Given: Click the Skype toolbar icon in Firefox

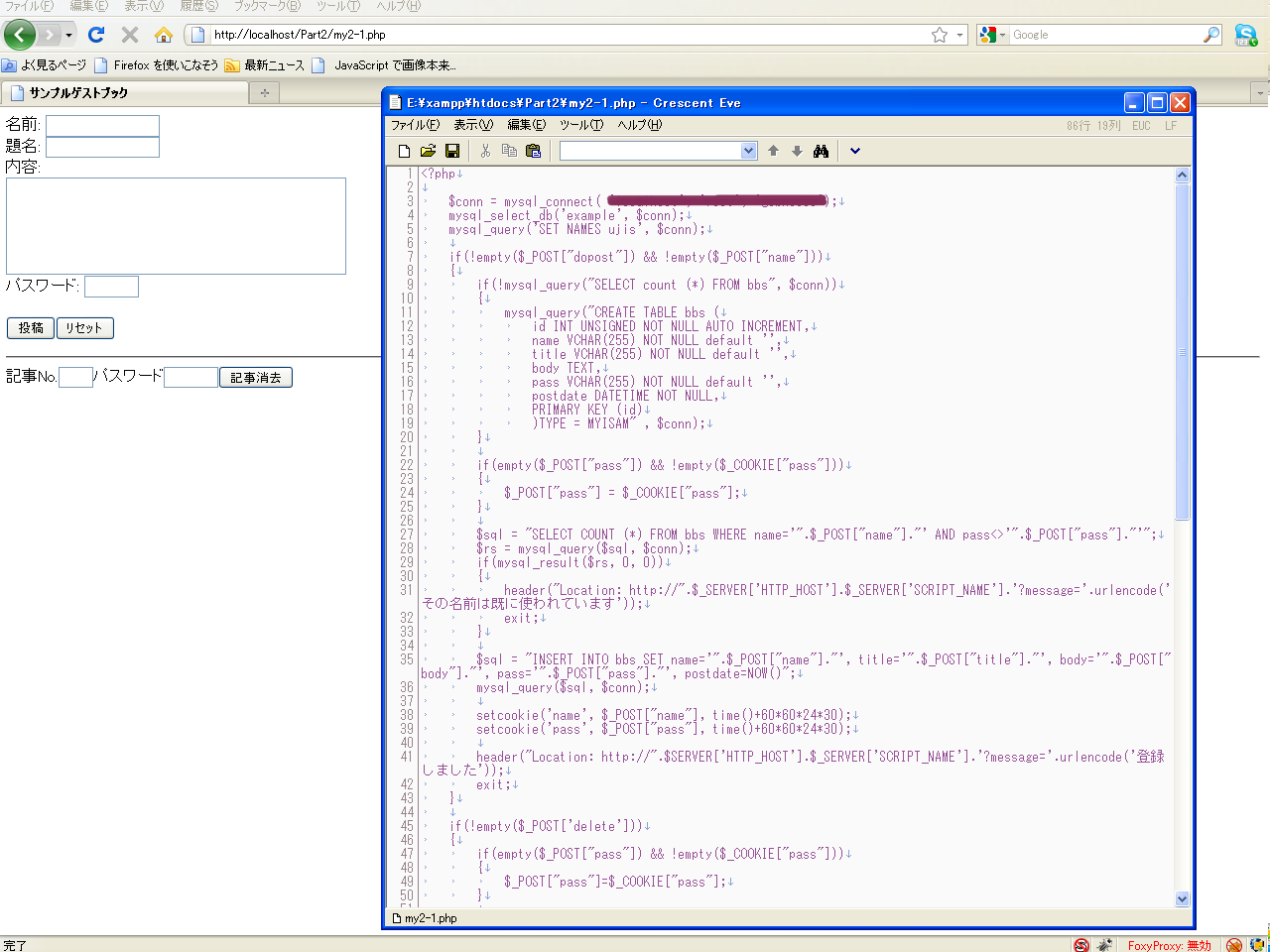Looking at the screenshot, I should click(1246, 35).
